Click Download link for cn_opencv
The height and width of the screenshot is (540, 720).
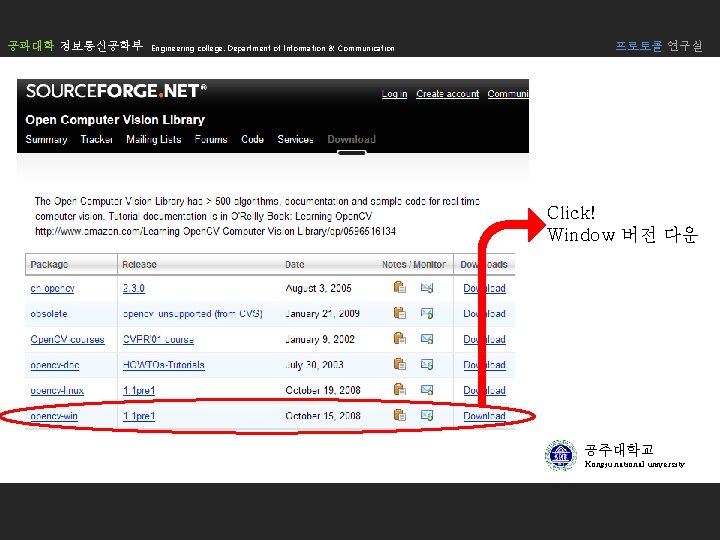click(x=484, y=288)
